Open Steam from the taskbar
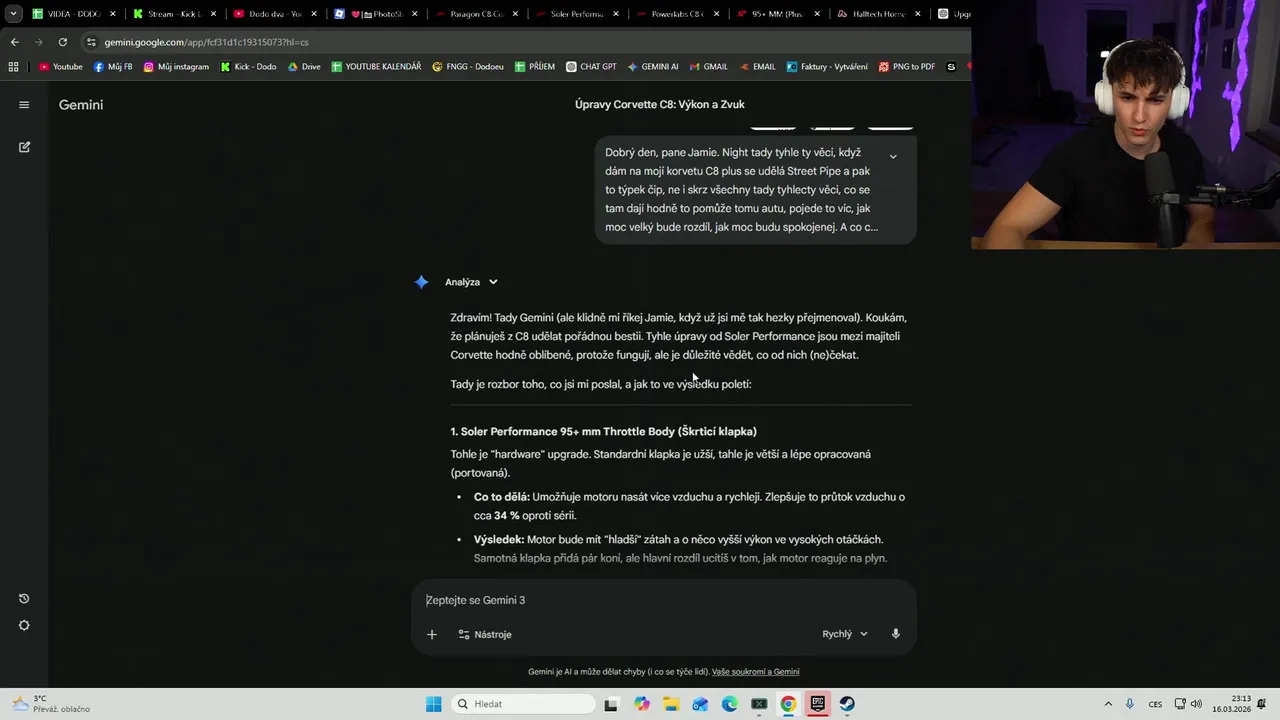Screen dimensions: 1280x720 click(847, 704)
